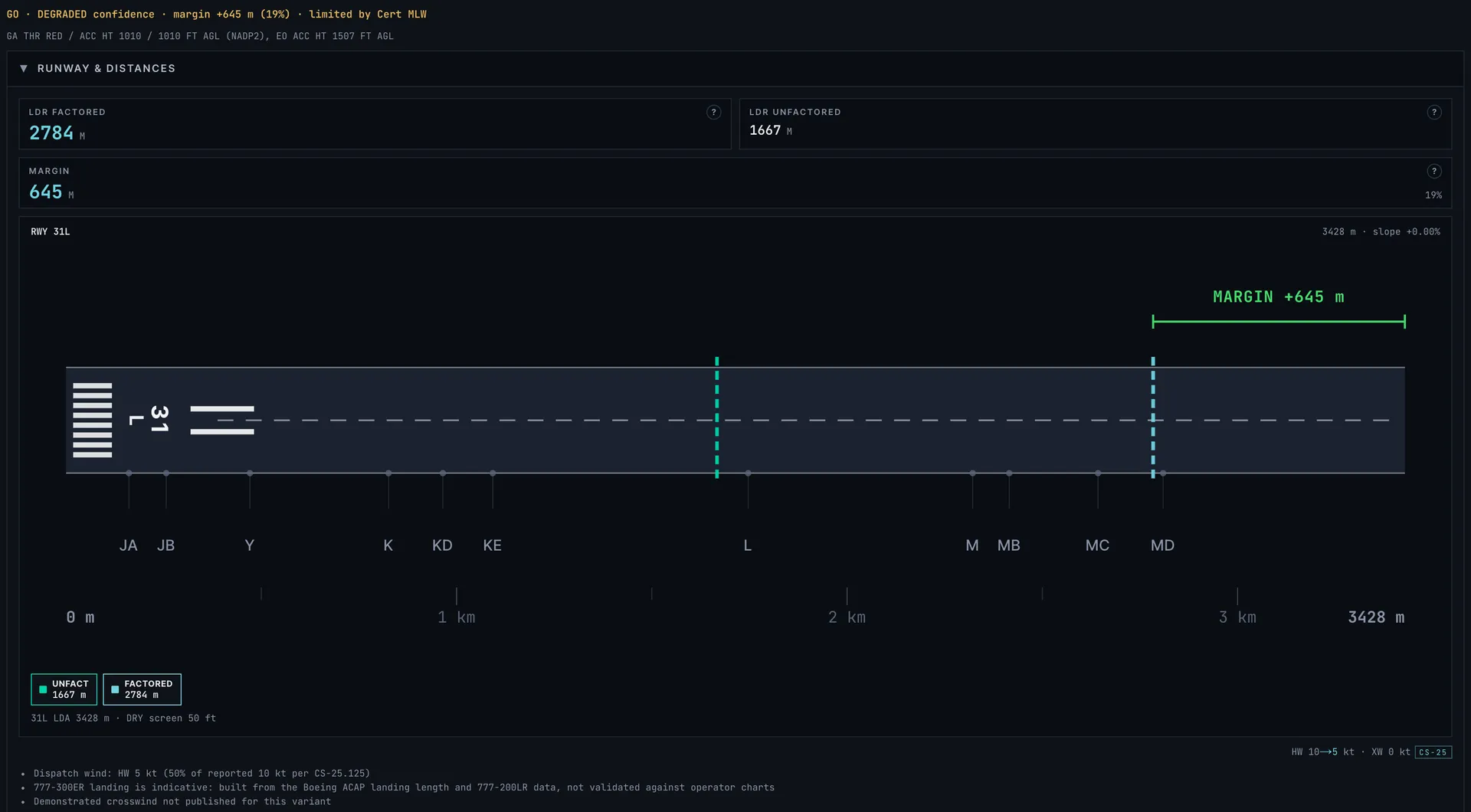Click the '3428 m · slope +0.00%' text
Image resolution: width=1471 pixels, height=812 pixels.
pos(1381,231)
